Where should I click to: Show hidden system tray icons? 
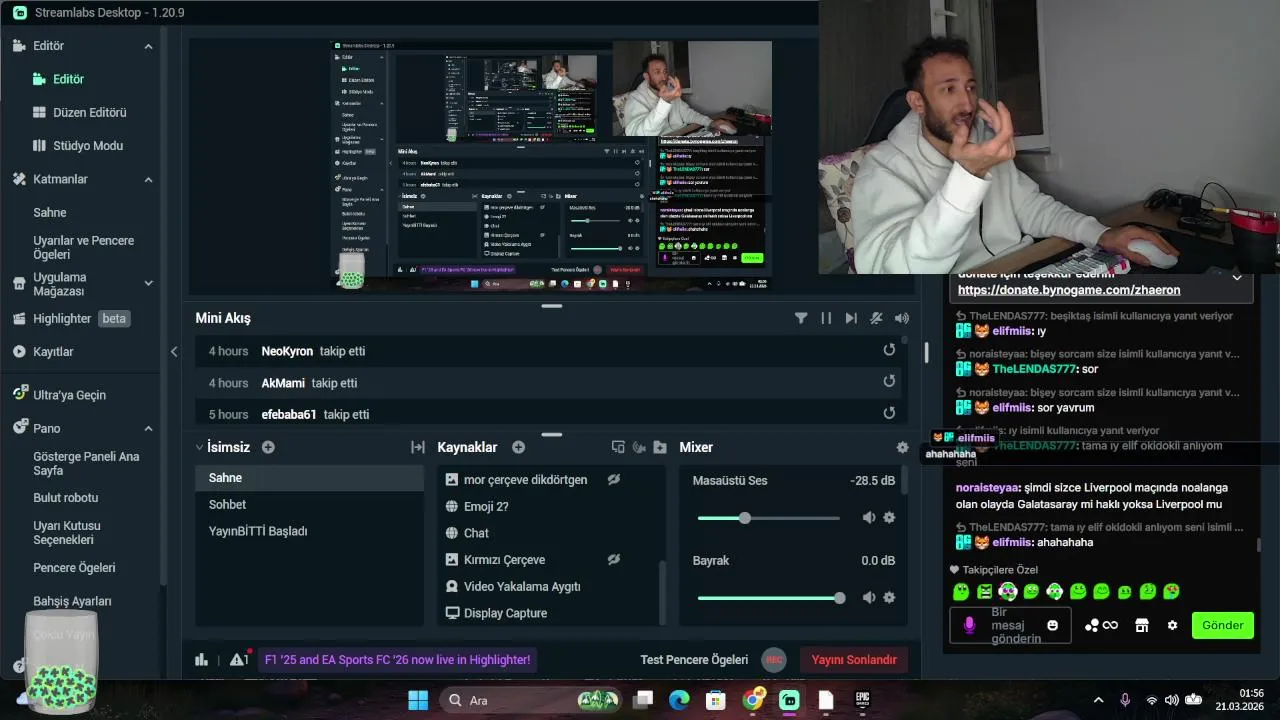pyautogui.click(x=1098, y=700)
